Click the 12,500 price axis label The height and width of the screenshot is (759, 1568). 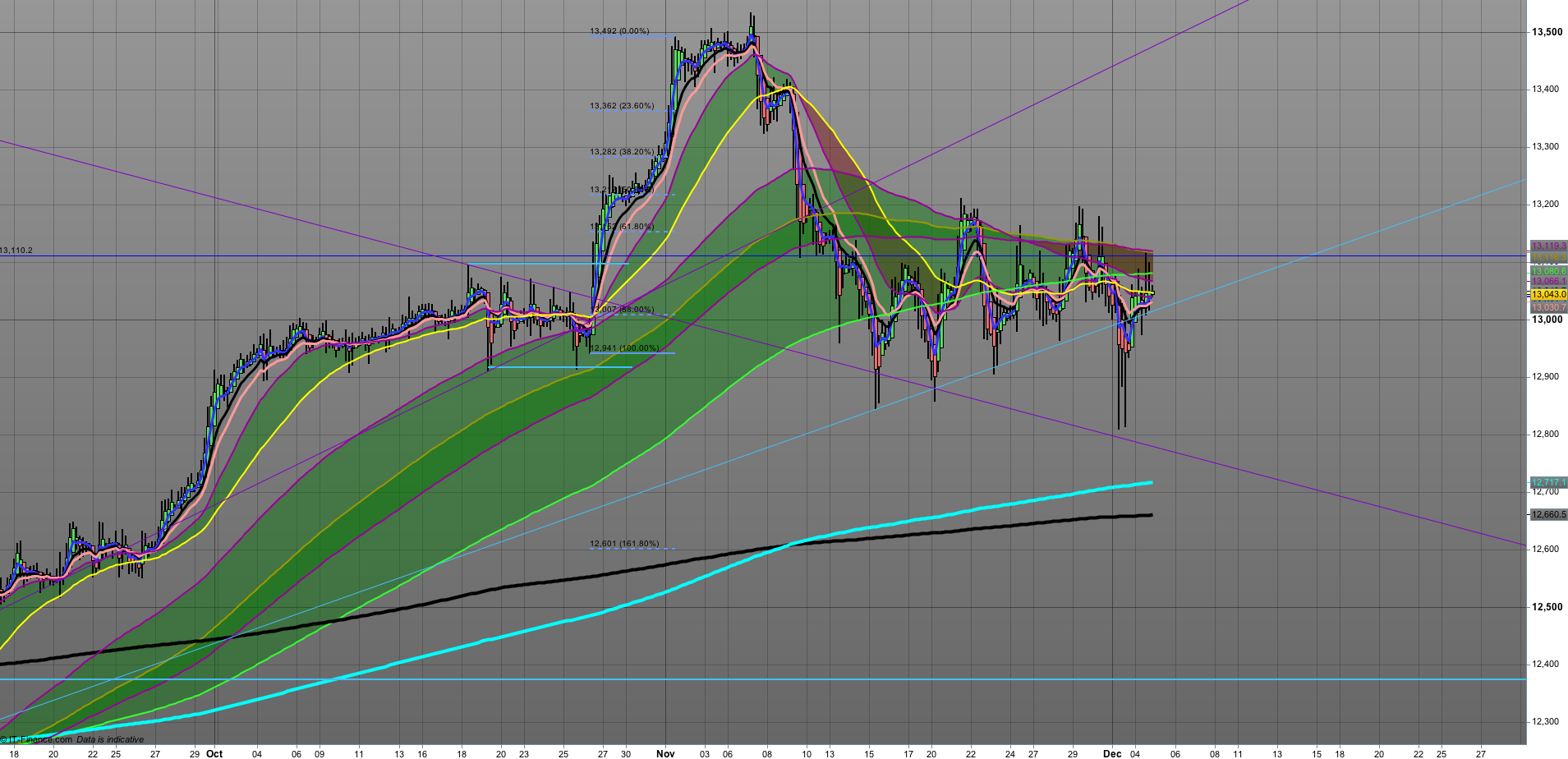(1547, 607)
